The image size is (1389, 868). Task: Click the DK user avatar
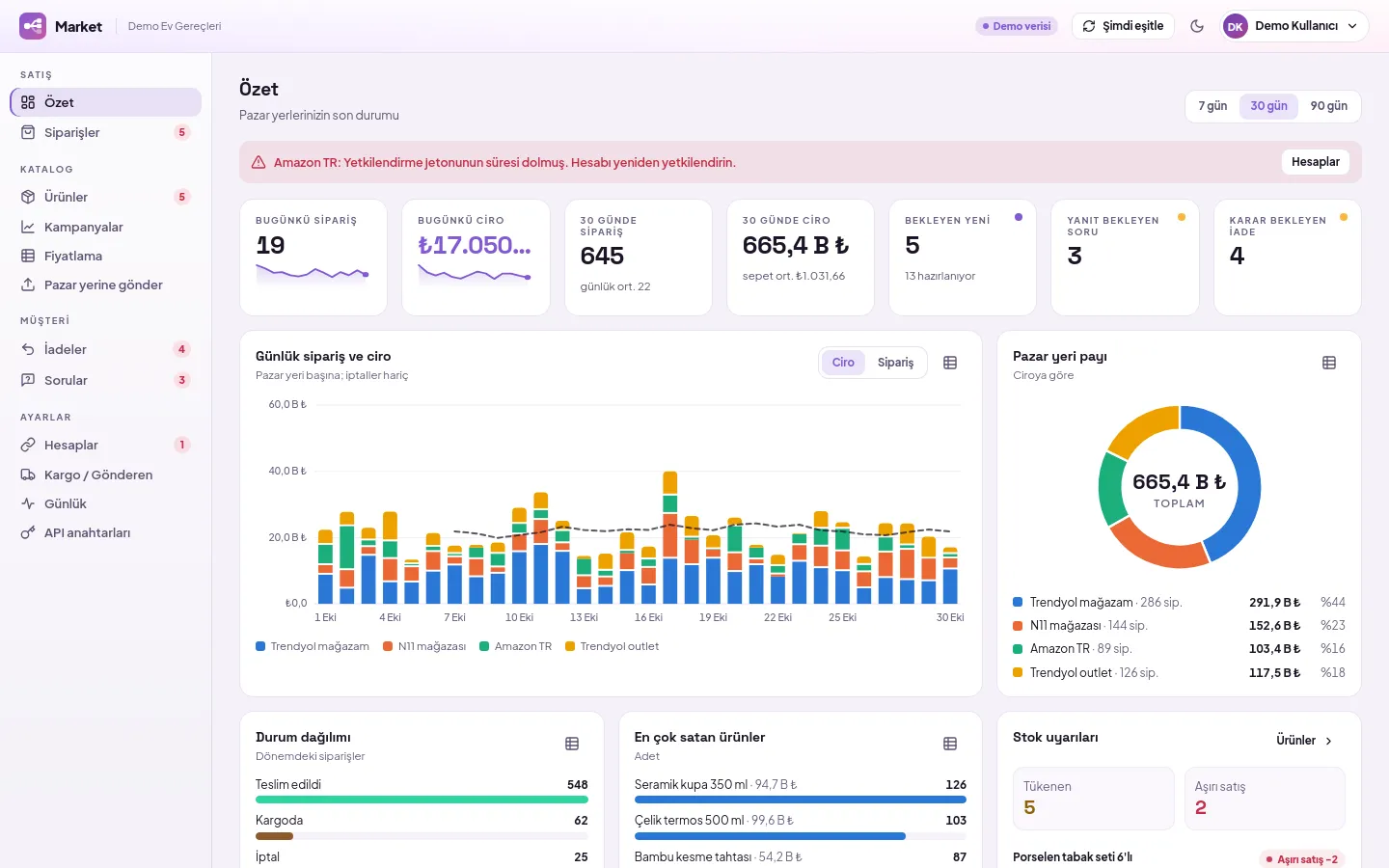pos(1235,26)
